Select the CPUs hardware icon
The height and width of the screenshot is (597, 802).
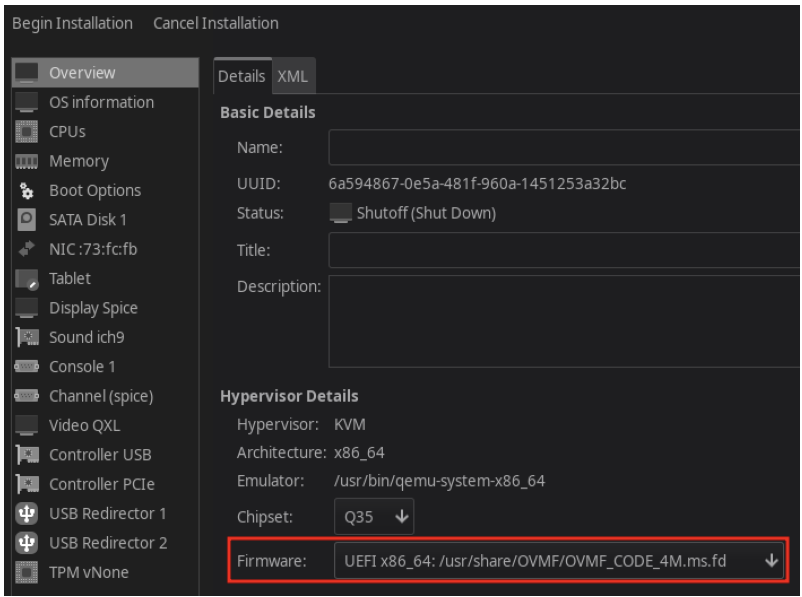point(27,132)
